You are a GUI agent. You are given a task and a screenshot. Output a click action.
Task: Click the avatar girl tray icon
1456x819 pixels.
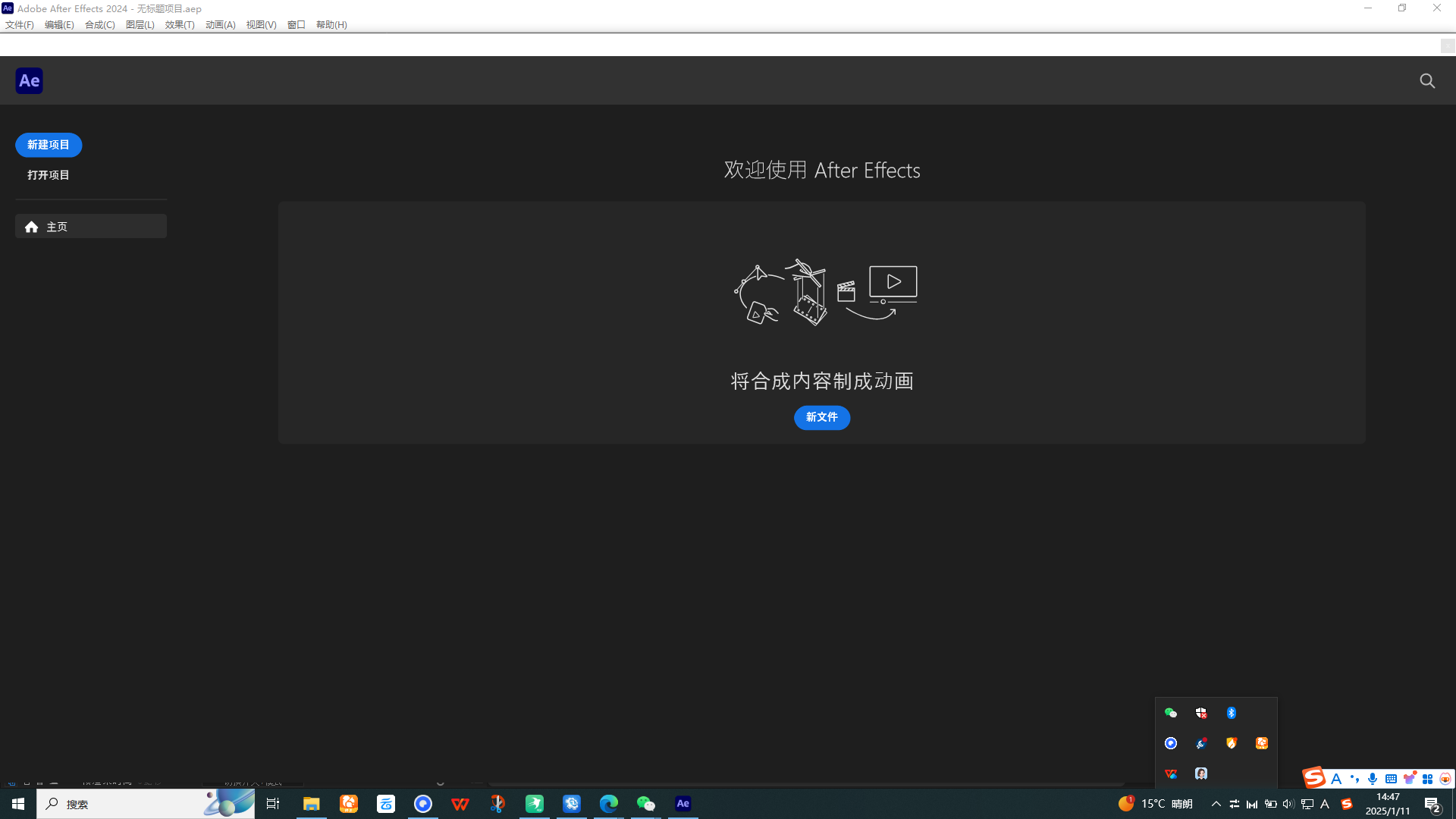click(x=1201, y=773)
